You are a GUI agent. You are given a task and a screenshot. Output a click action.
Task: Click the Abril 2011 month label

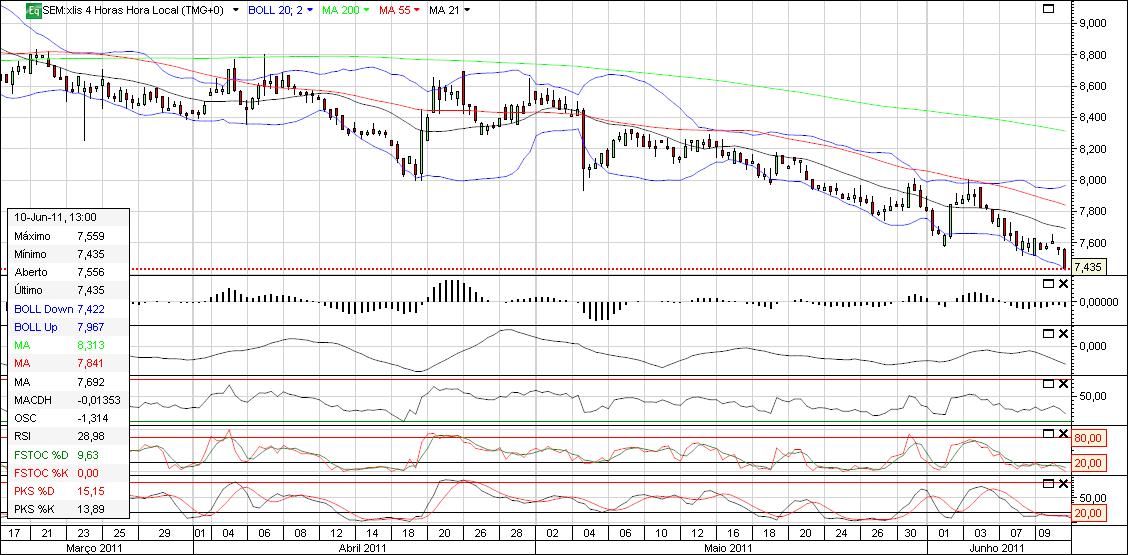365,548
